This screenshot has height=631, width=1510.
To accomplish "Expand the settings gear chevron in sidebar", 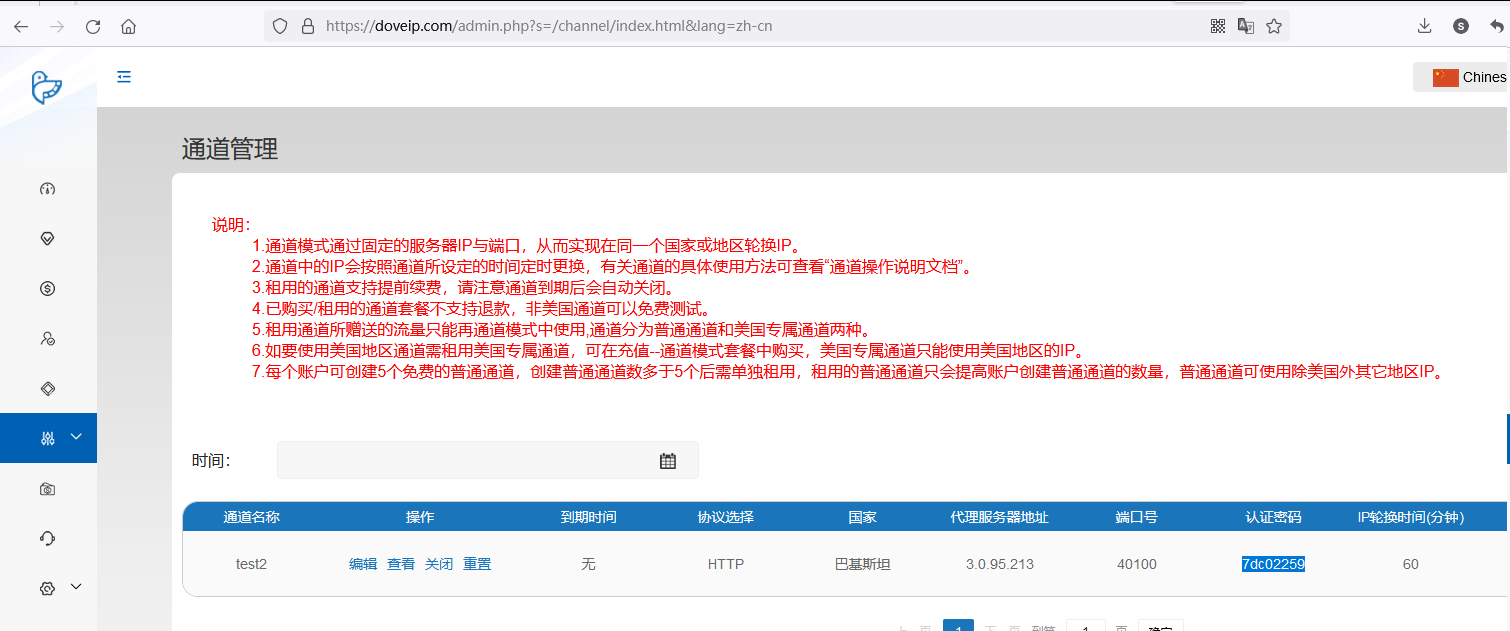I will (77, 588).
